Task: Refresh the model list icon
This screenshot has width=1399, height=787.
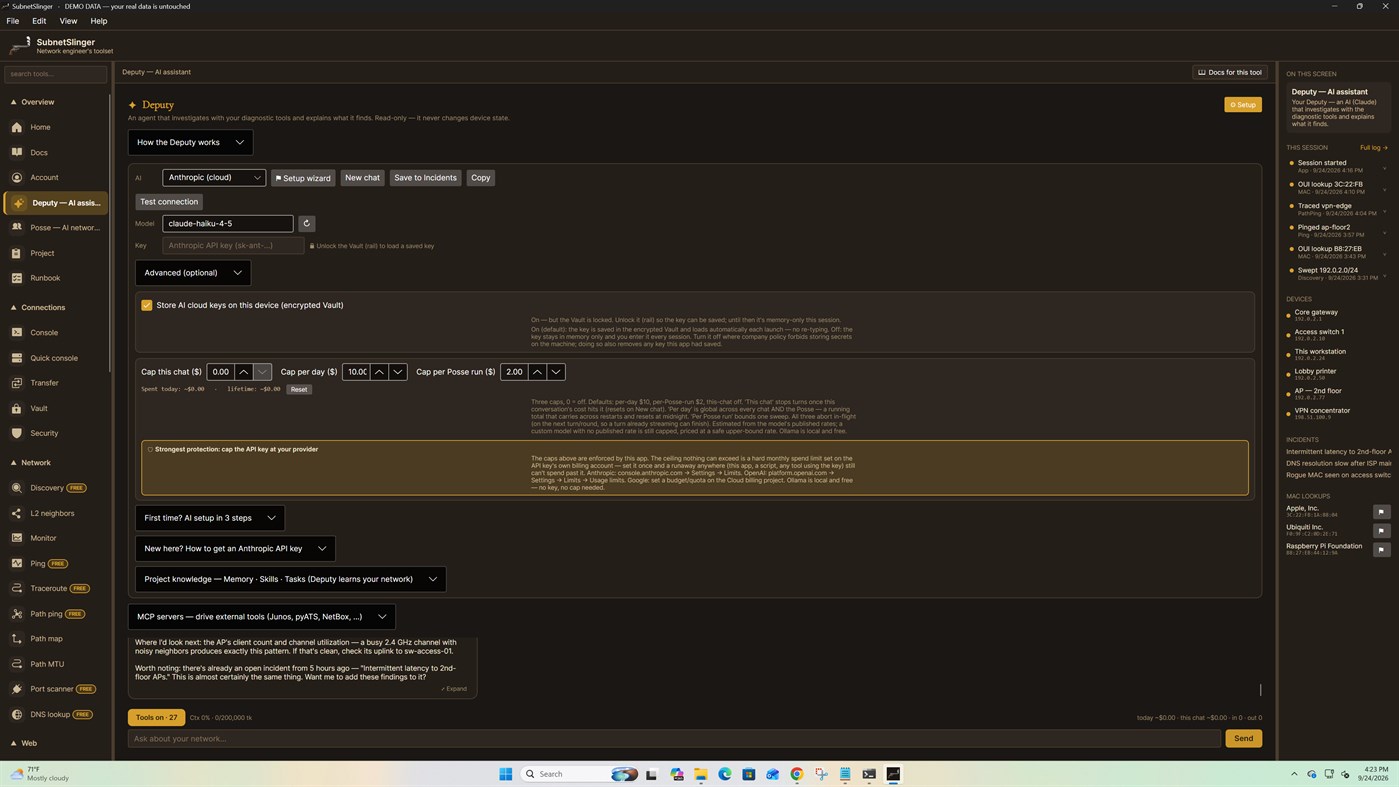Action: tap(306, 224)
